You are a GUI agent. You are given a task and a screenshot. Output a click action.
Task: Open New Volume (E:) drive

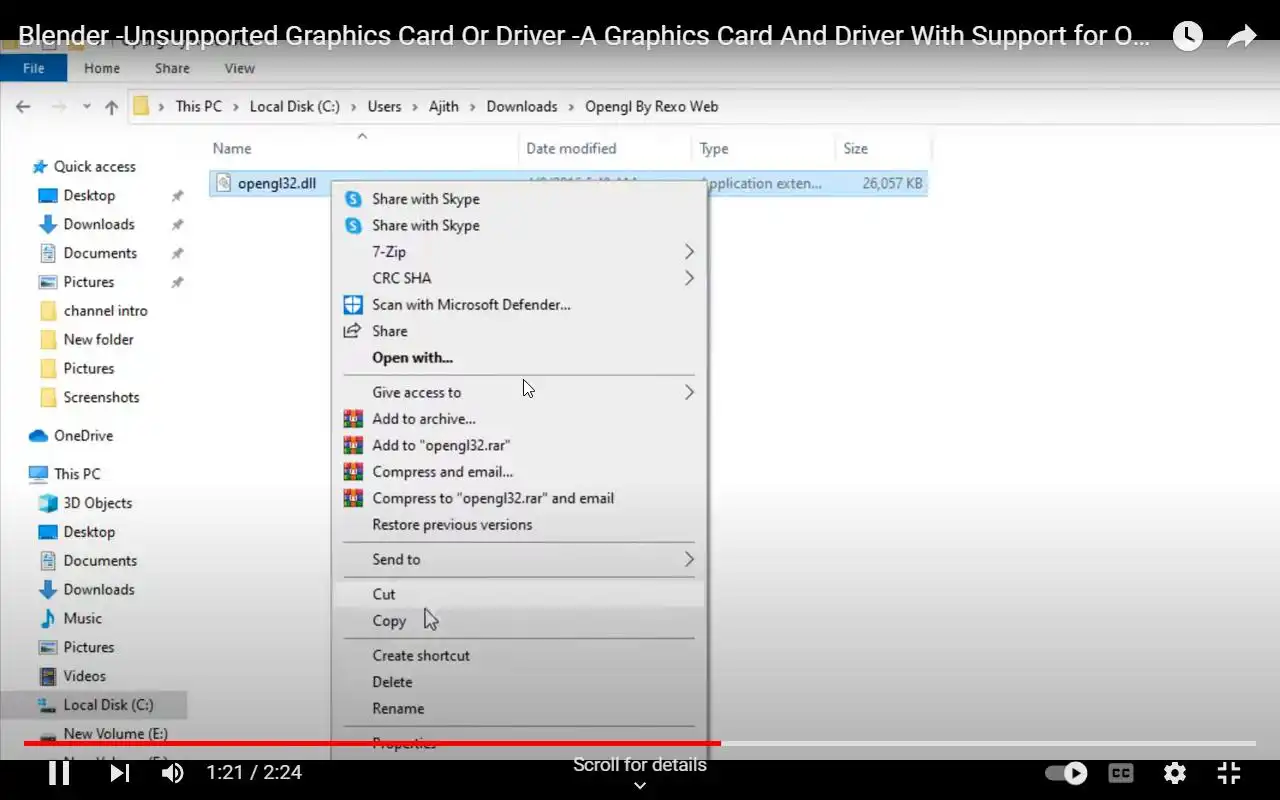click(x=115, y=734)
